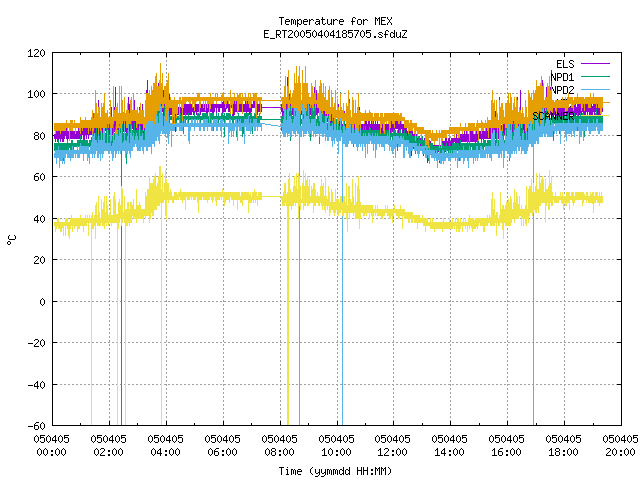Click the "08:00" x-axis time label
Viewport: 640px width, 480px height.
[x=279, y=452]
